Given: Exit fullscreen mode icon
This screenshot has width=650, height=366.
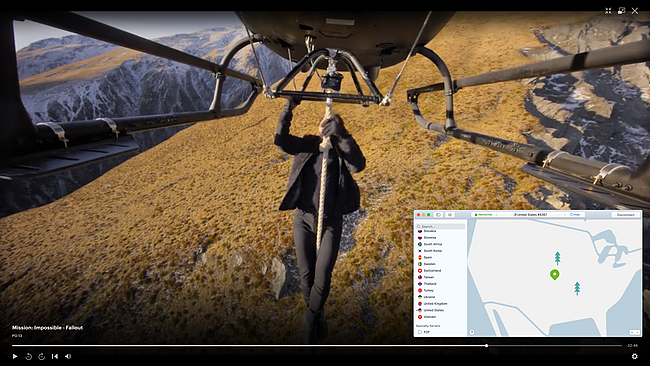Looking at the screenshot, I should click(x=608, y=11).
